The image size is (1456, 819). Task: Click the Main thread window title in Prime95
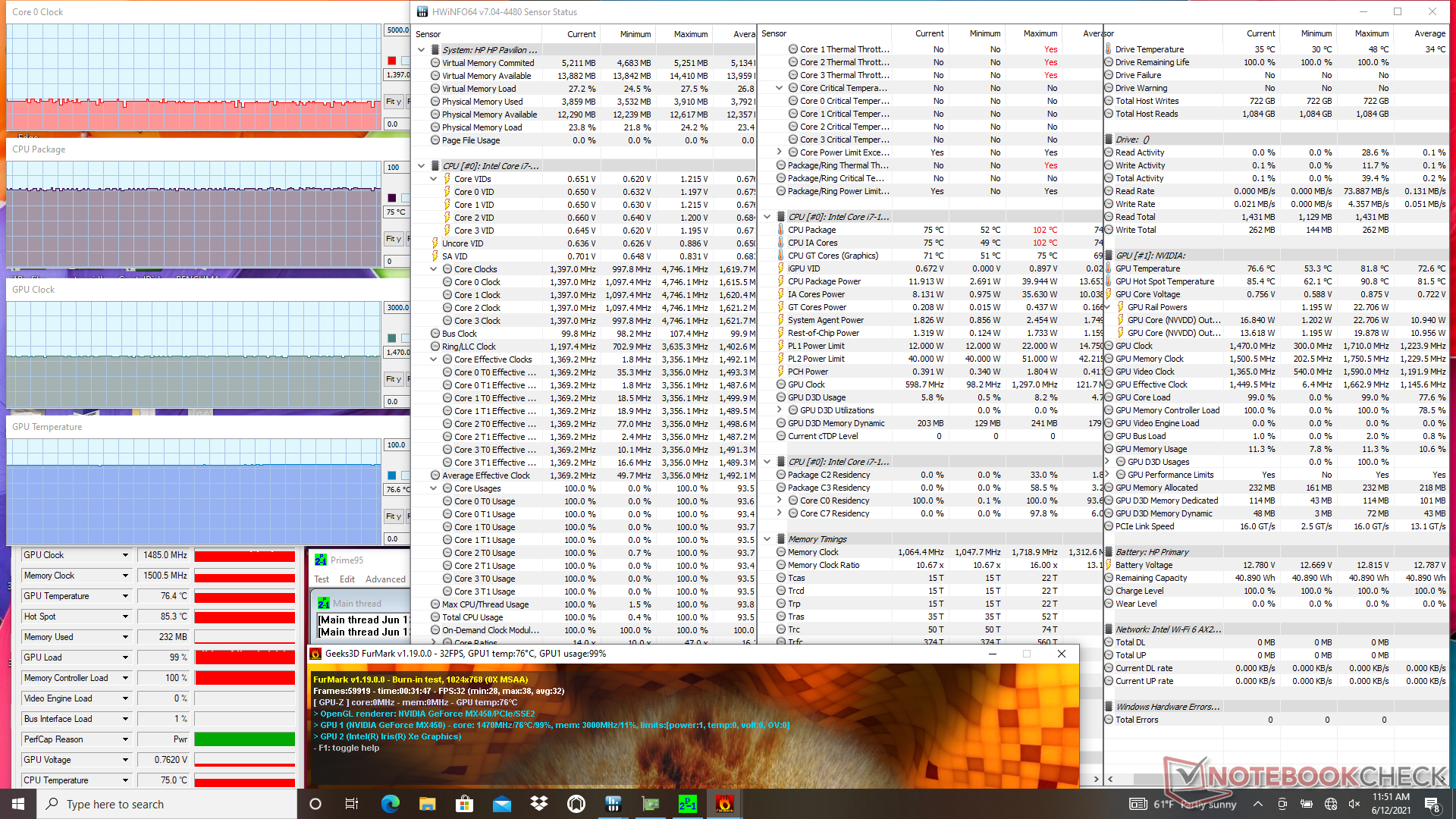[356, 604]
